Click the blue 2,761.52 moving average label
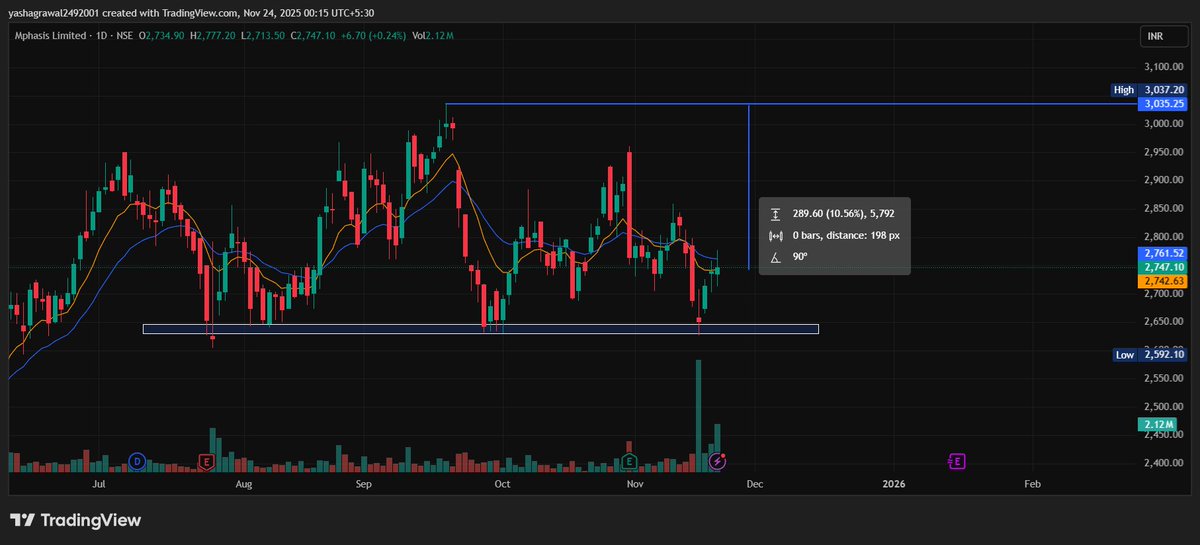This screenshot has height=545, width=1200. (x=1164, y=254)
